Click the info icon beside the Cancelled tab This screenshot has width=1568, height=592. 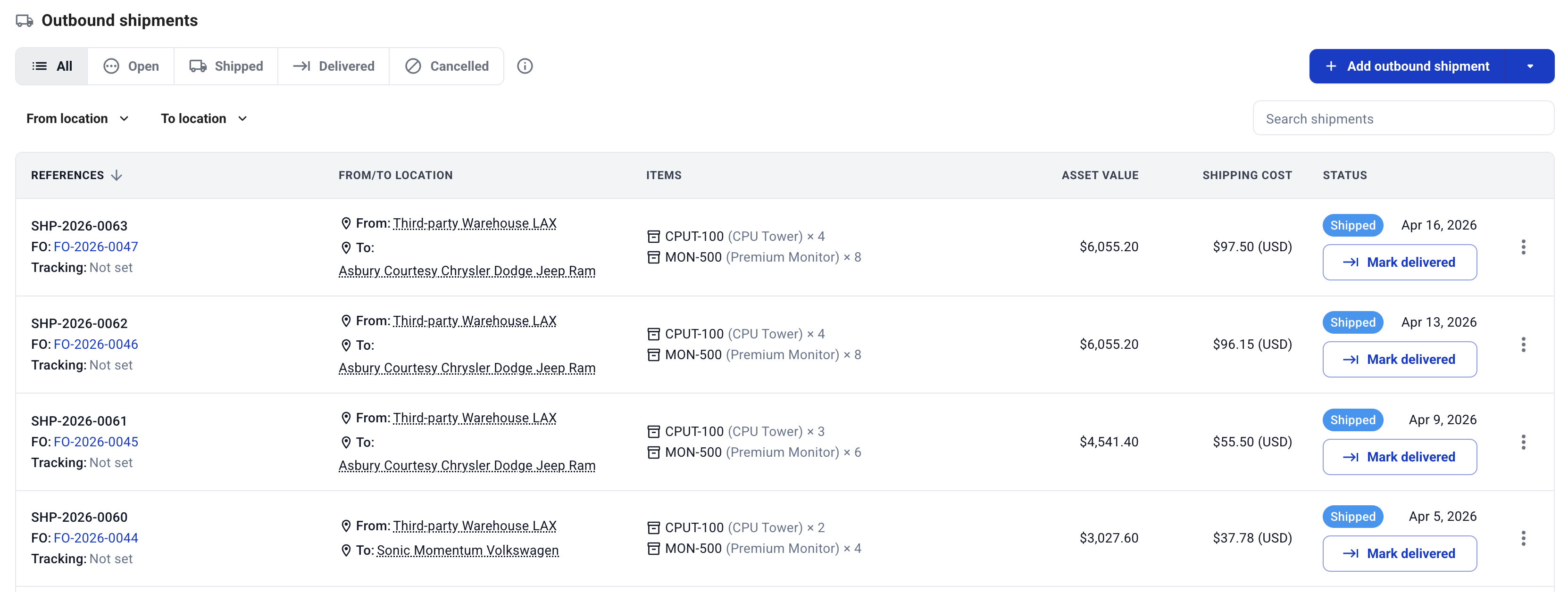525,66
